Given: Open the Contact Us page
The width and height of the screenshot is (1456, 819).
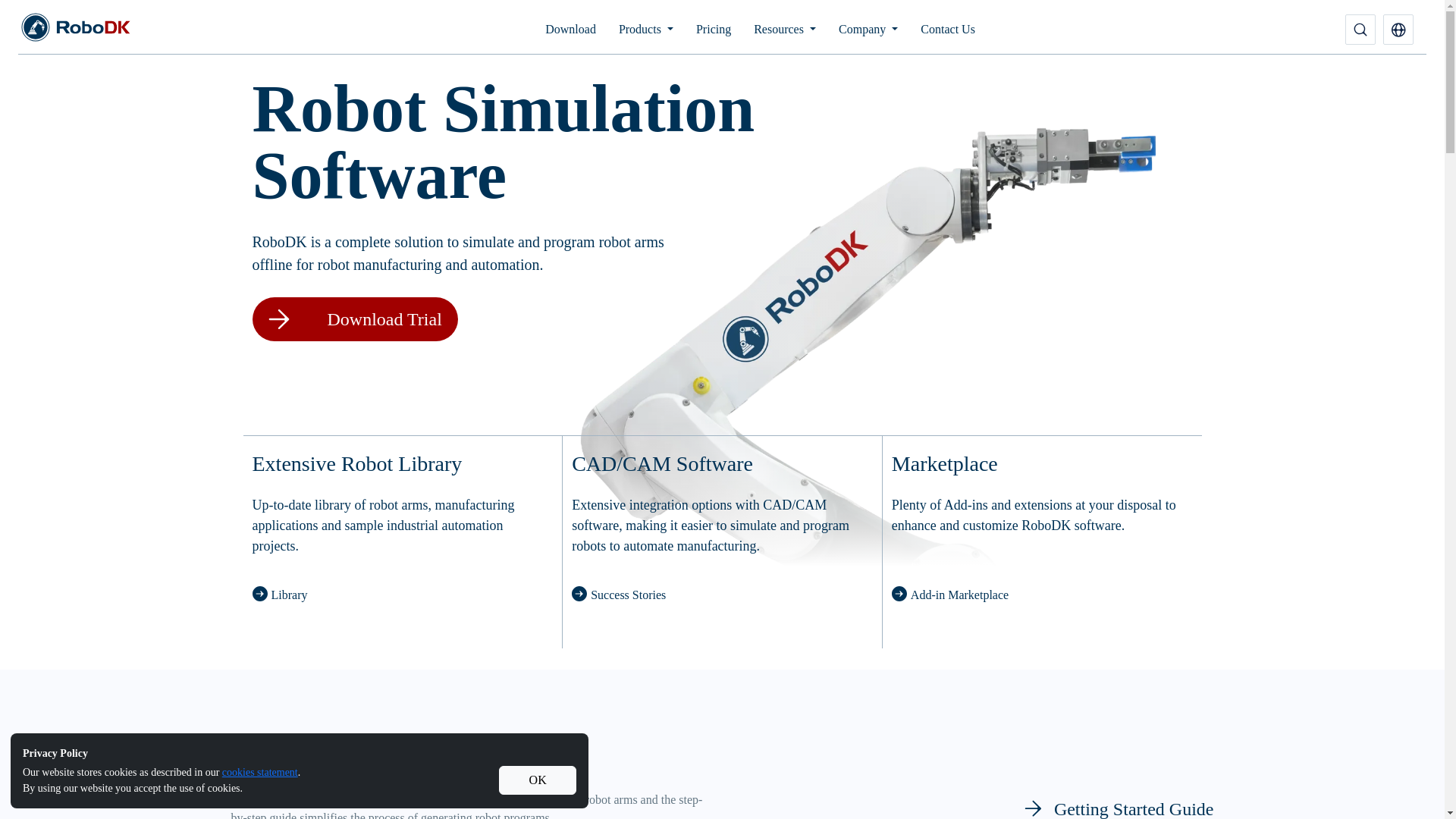Looking at the screenshot, I should pos(947,30).
